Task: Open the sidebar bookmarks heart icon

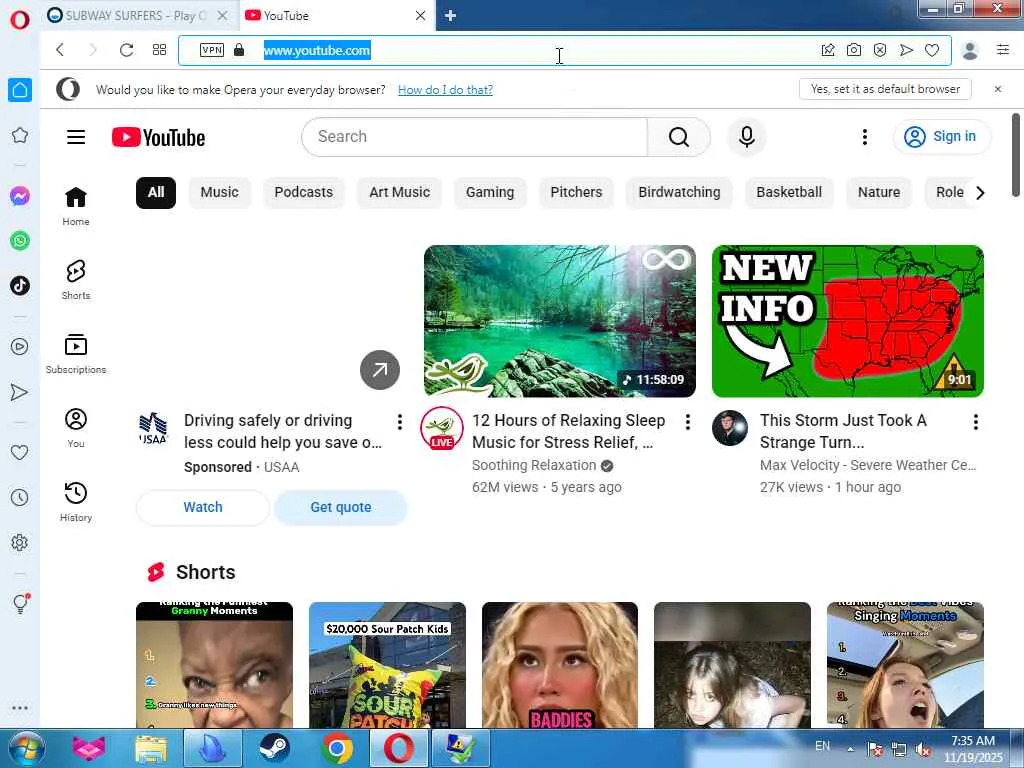Action: point(20,453)
